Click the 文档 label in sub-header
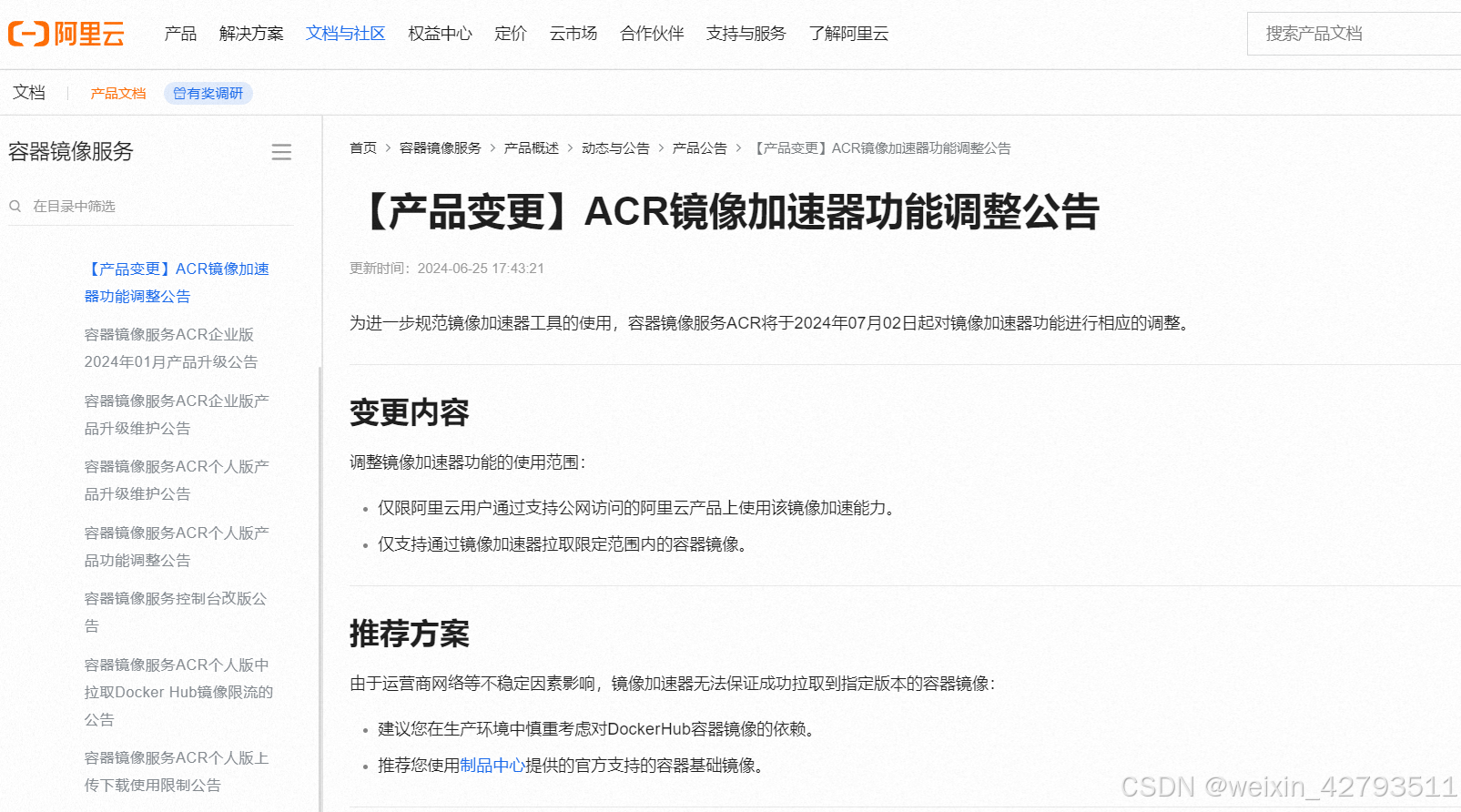This screenshot has width=1461, height=812. coord(29,93)
